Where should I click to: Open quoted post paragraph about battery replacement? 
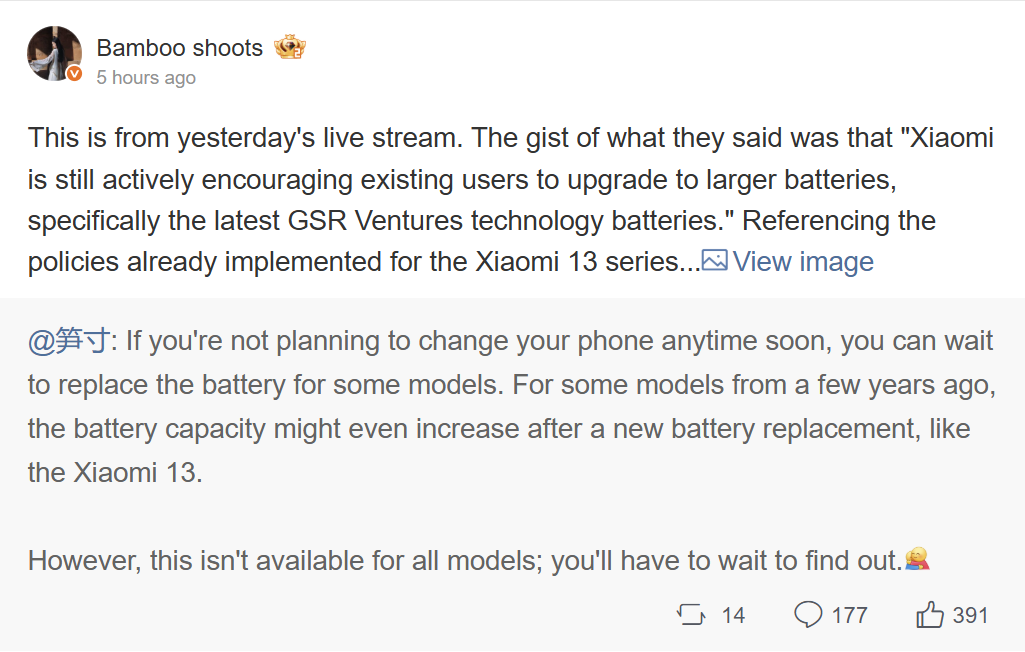tap(512, 407)
